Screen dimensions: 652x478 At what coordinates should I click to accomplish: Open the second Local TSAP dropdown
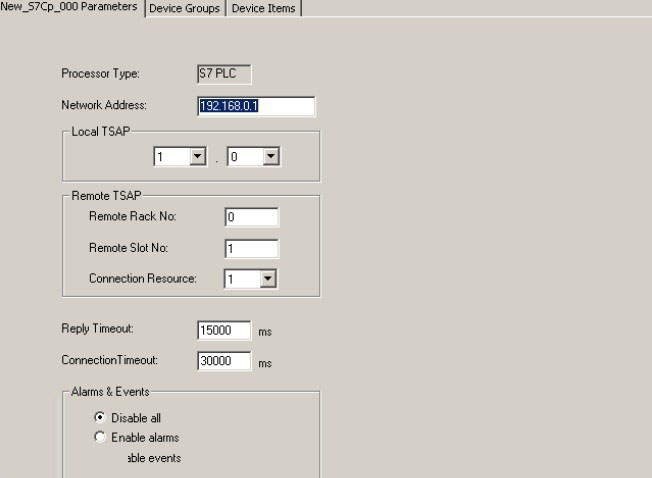pos(271,157)
